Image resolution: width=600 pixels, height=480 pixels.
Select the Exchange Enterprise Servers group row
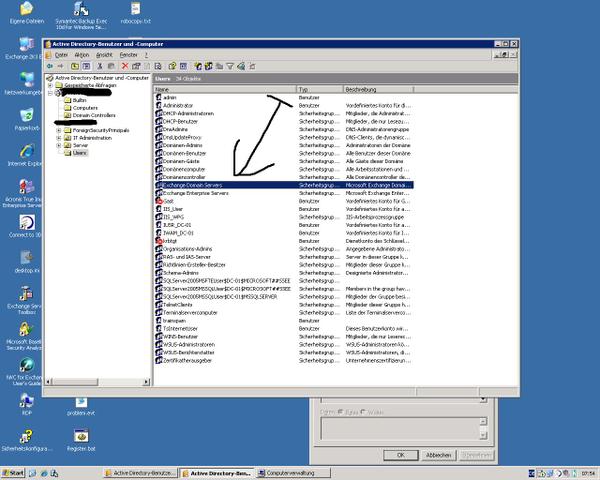click(284, 193)
